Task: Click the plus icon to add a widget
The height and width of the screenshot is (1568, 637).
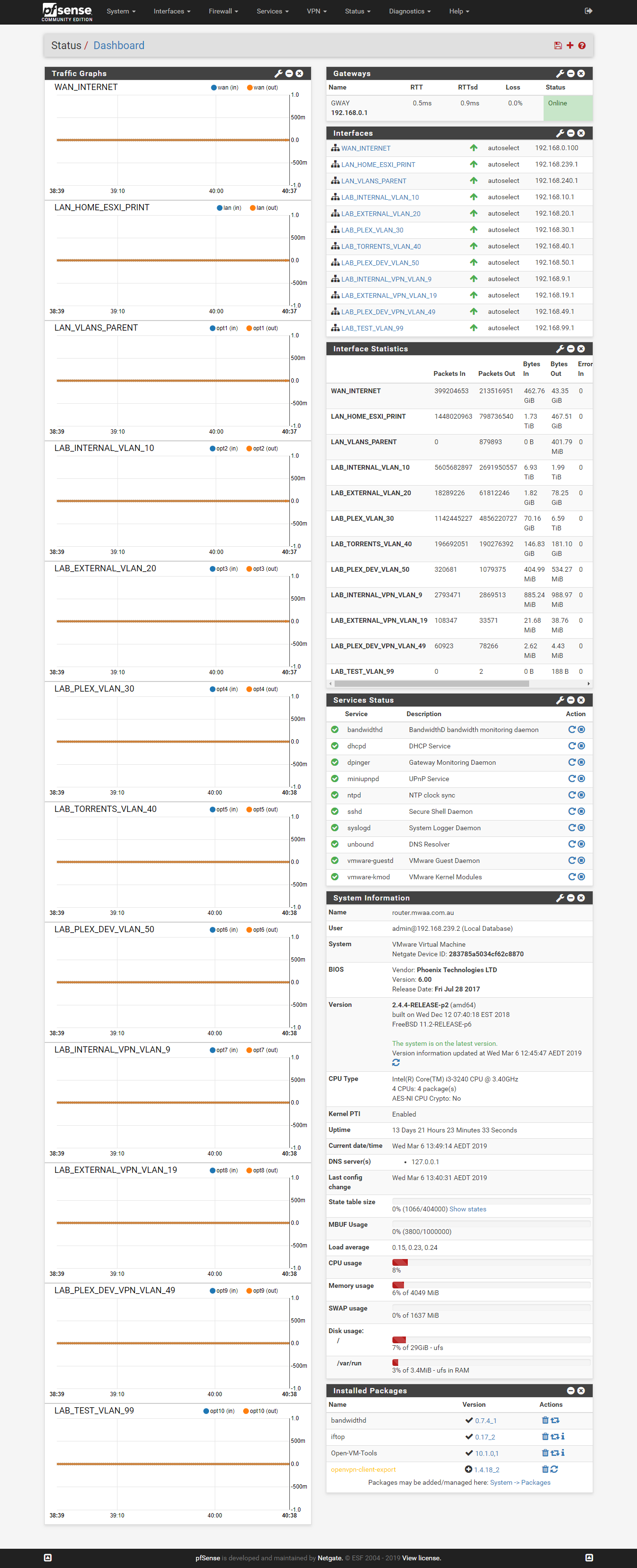Action: click(x=570, y=46)
